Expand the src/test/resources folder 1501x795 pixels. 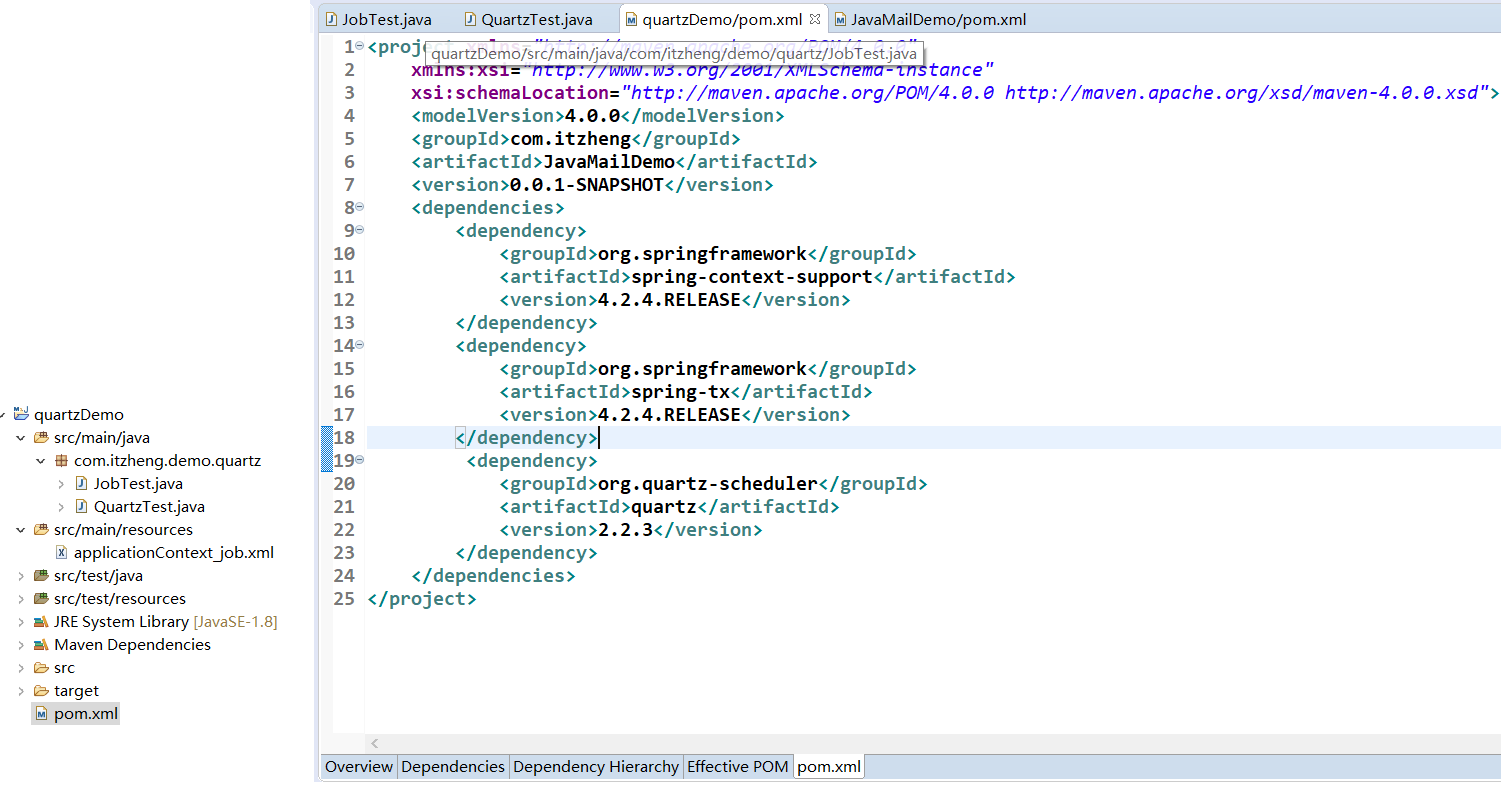tap(21, 598)
